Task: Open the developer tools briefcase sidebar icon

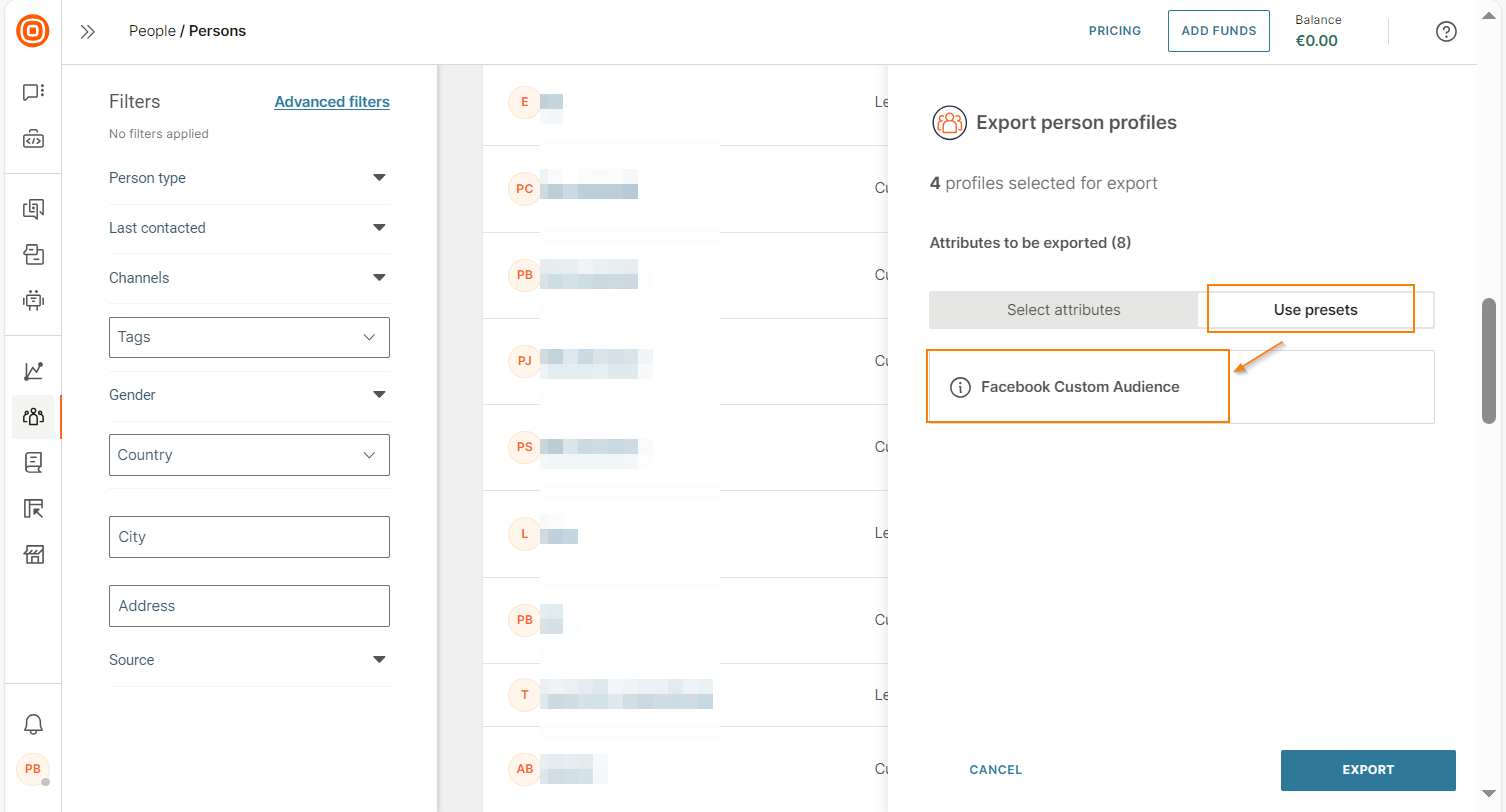Action: [x=33, y=140]
